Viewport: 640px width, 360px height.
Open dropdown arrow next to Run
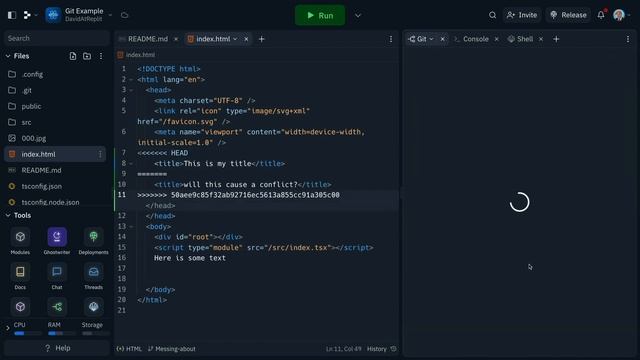[x=358, y=16]
